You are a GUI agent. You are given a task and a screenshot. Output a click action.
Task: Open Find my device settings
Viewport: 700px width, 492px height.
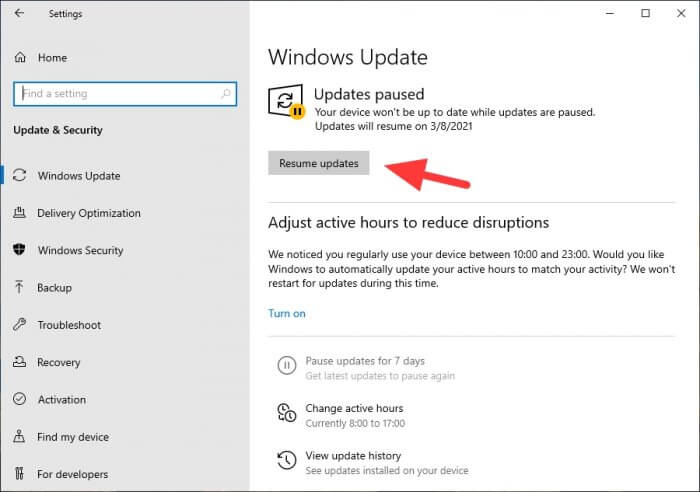pos(73,437)
